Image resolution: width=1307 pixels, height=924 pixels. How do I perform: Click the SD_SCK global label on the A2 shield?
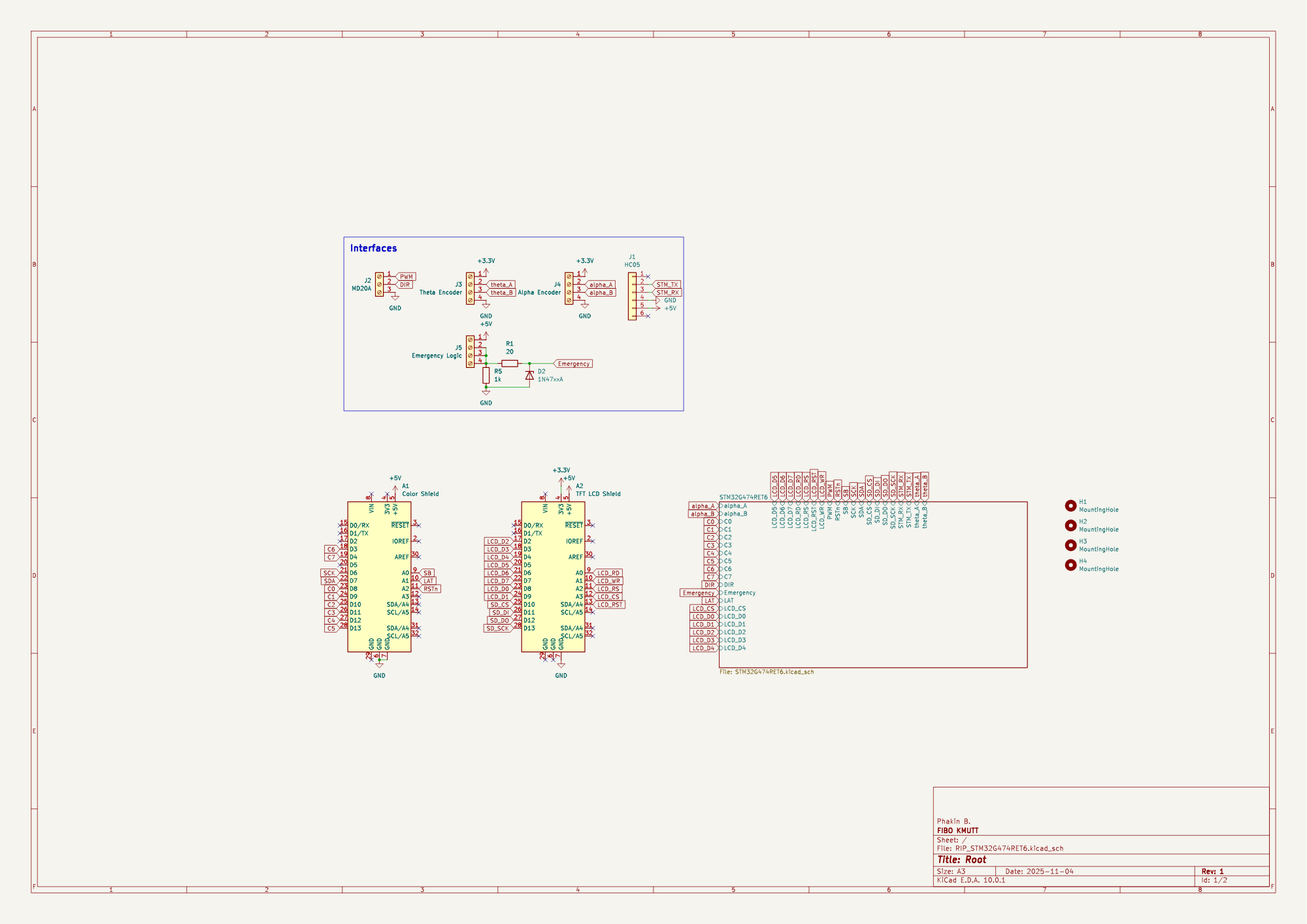498,628
